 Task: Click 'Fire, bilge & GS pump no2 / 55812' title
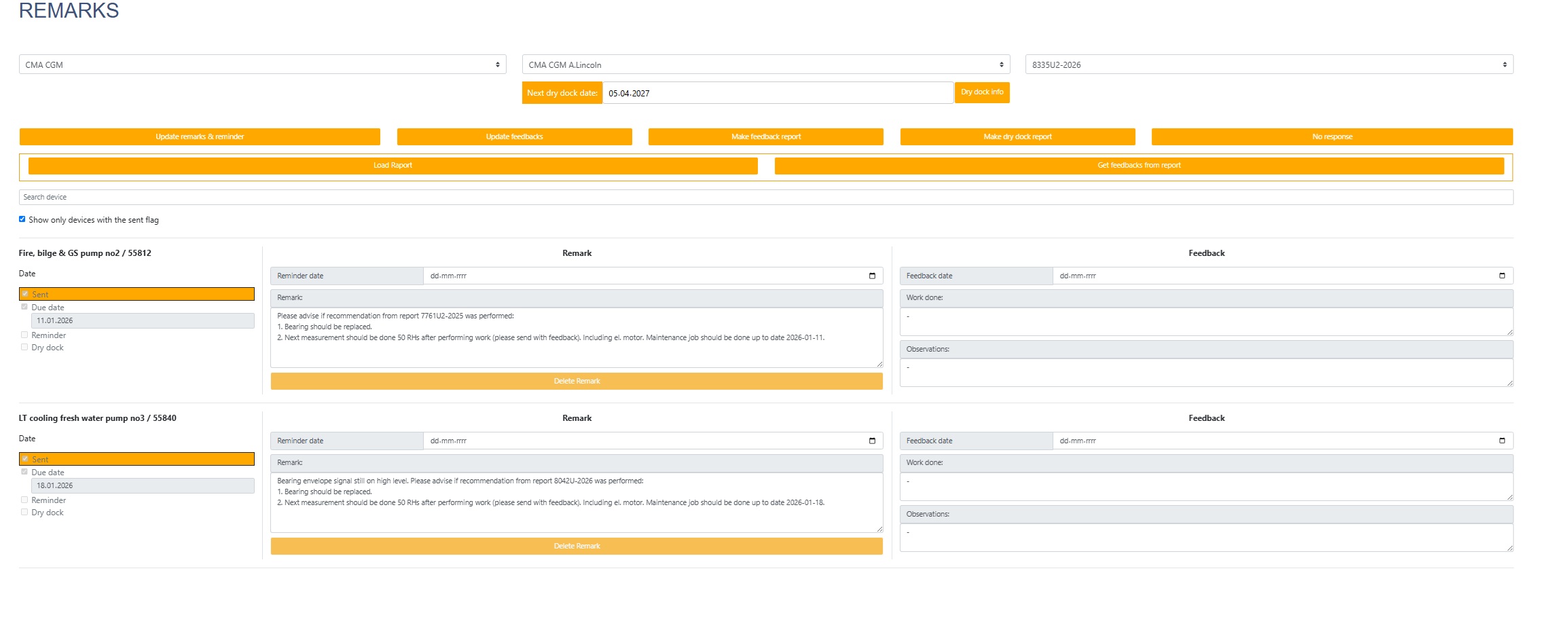[x=85, y=253]
